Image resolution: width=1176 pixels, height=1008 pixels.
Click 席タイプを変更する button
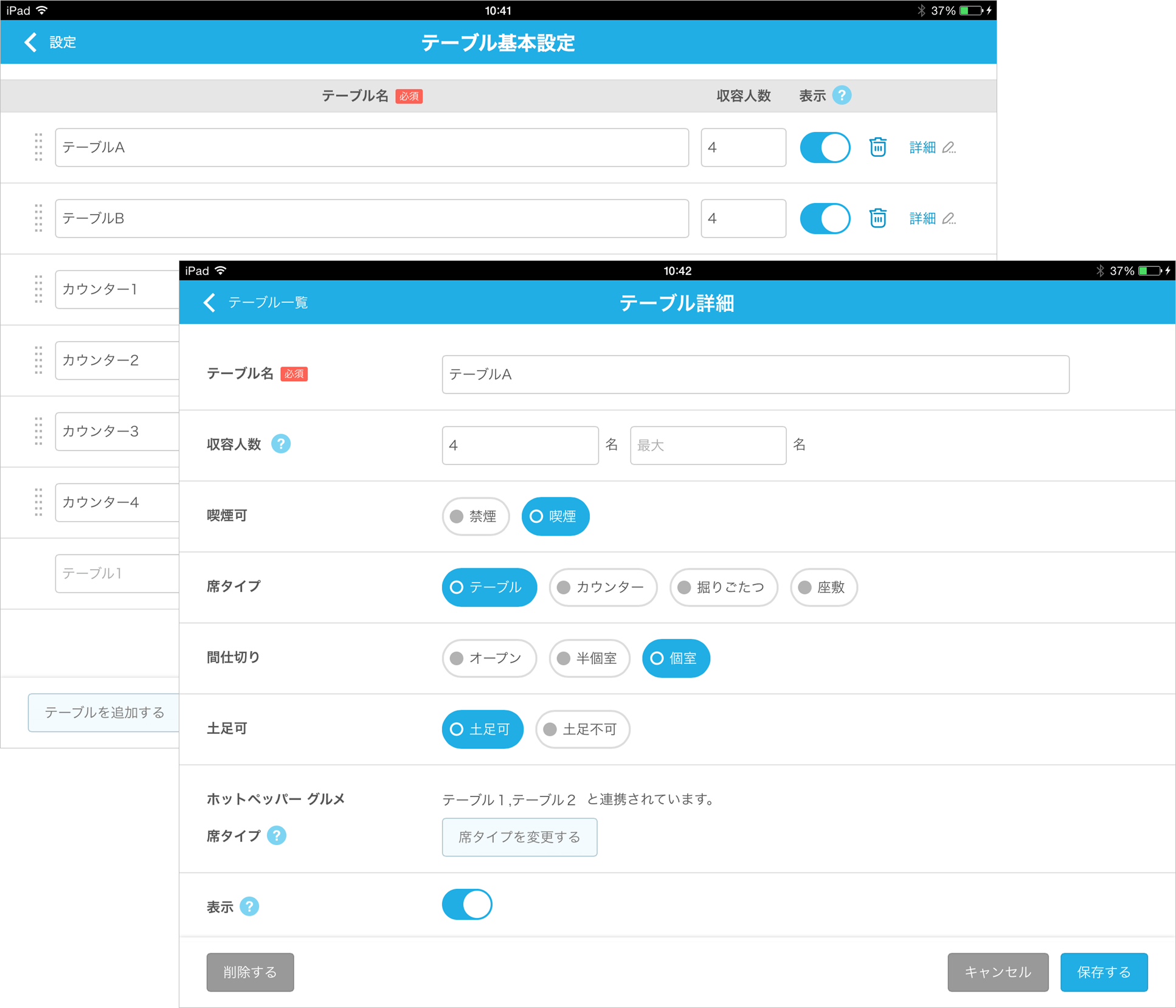[x=519, y=837]
